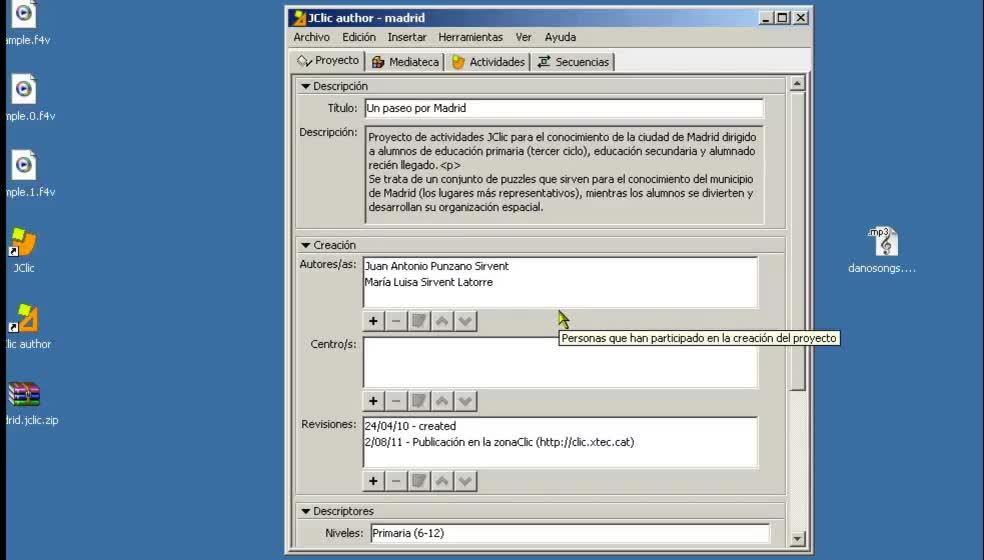Viewport: 984px width, 560px height.
Task: Collapse the Descripción section
Action: (306, 86)
